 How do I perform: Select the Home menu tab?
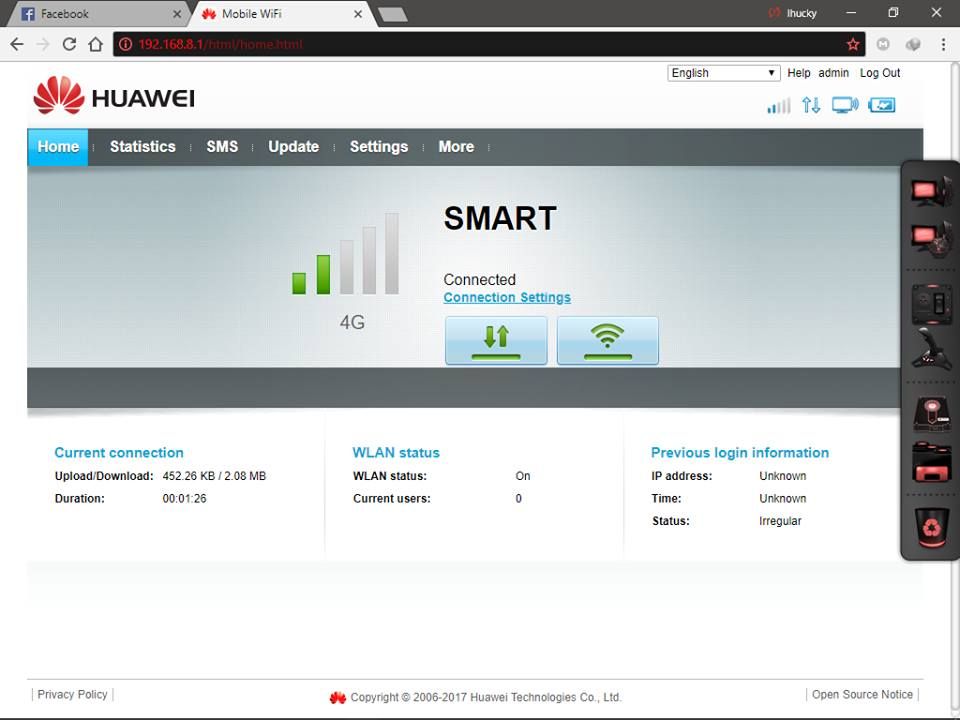click(x=58, y=147)
